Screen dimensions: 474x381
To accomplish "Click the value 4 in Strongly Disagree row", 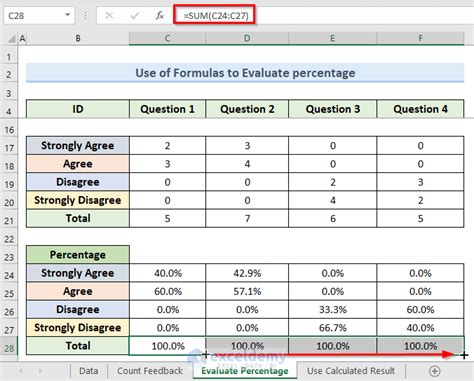I will pyautogui.click(x=333, y=200).
